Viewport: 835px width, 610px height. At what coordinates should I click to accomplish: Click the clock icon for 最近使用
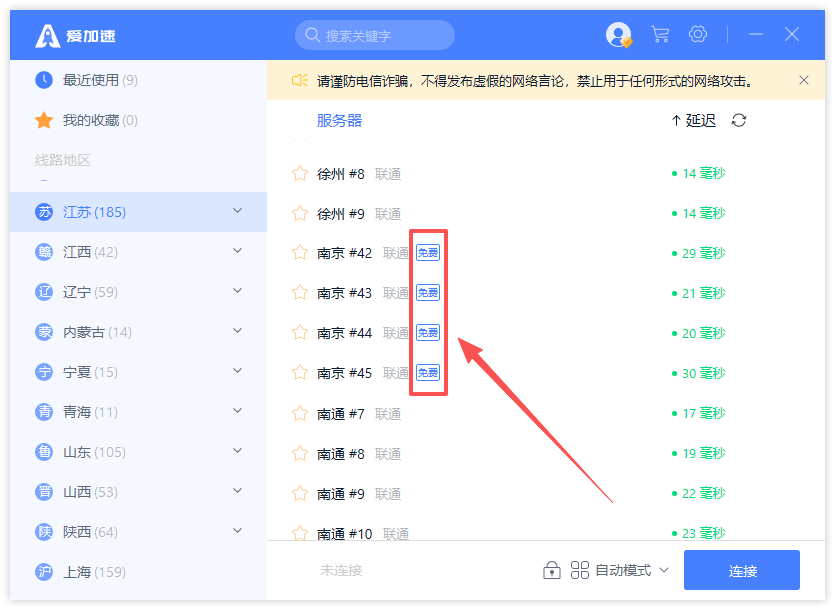tap(44, 80)
